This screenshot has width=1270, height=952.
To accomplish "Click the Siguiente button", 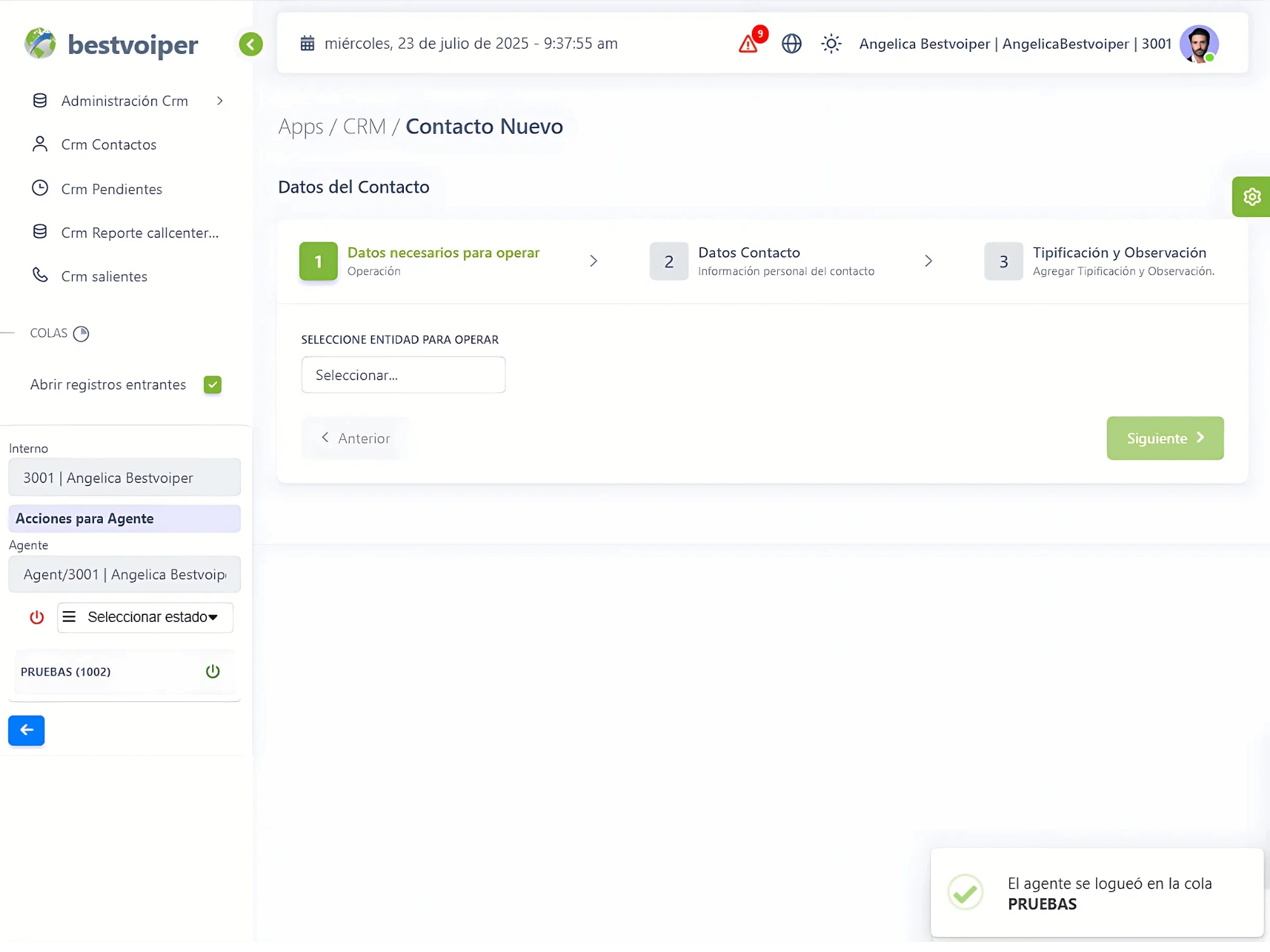I will click(x=1165, y=438).
